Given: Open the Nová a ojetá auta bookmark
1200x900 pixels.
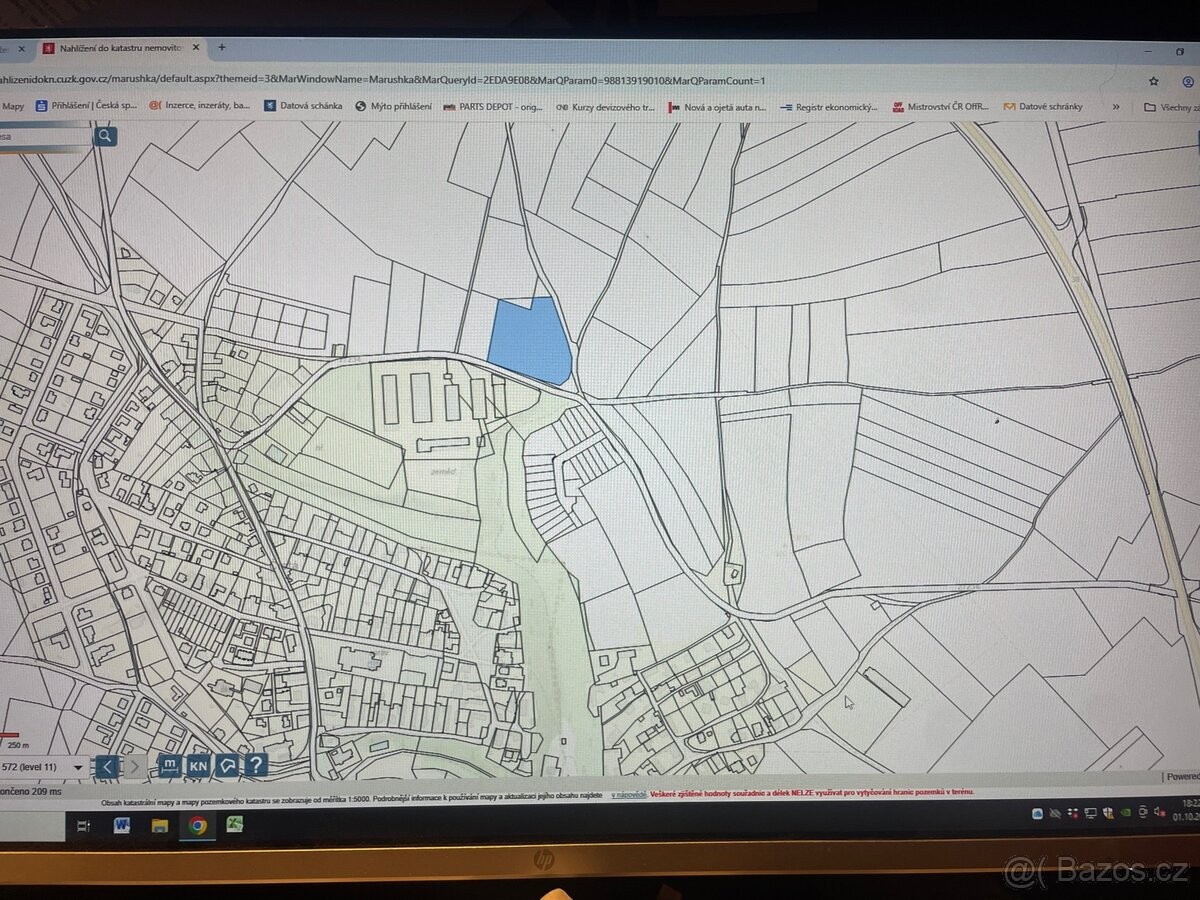Looking at the screenshot, I should click(x=718, y=106).
